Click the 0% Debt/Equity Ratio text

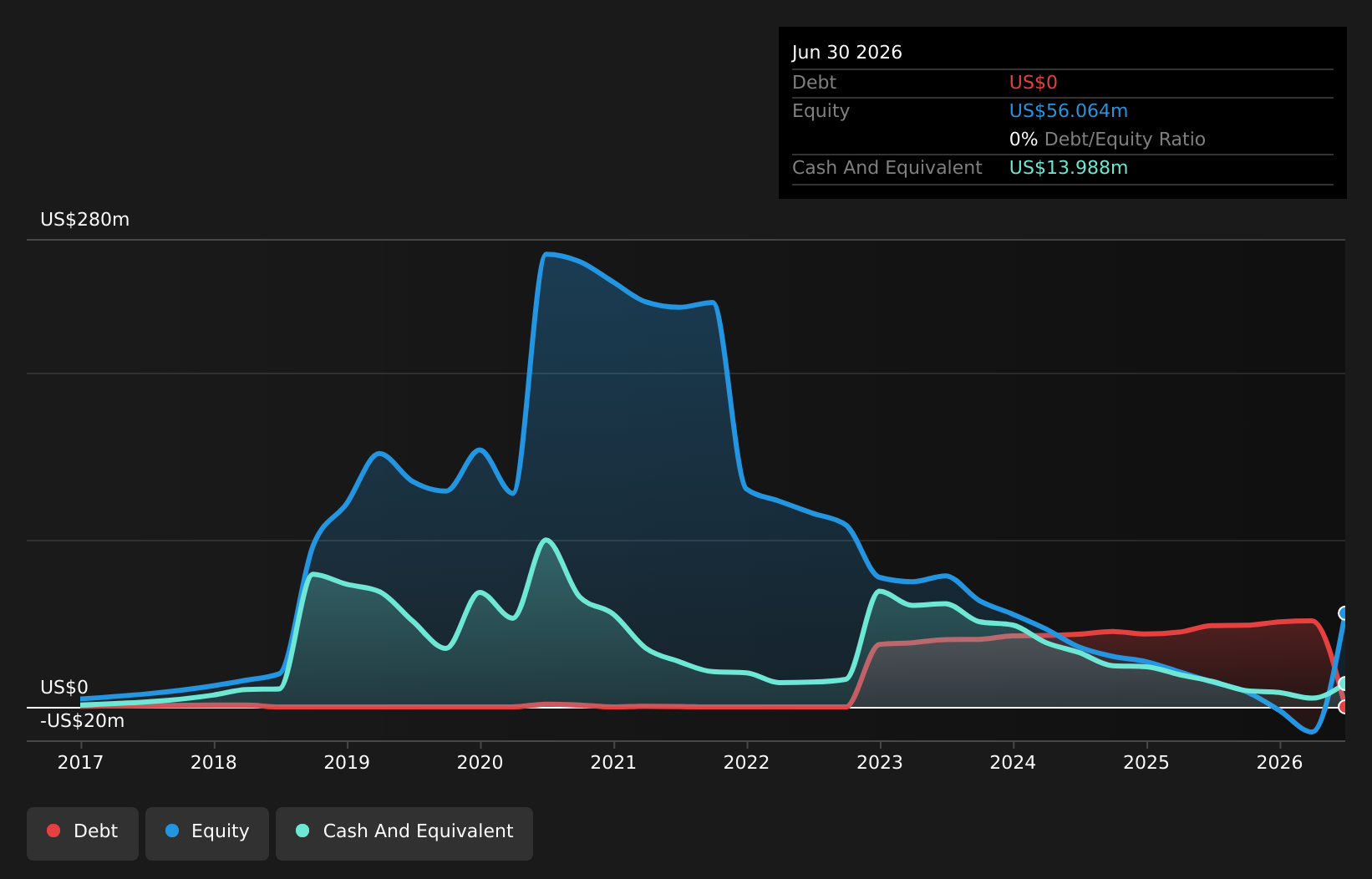[x=1107, y=140]
